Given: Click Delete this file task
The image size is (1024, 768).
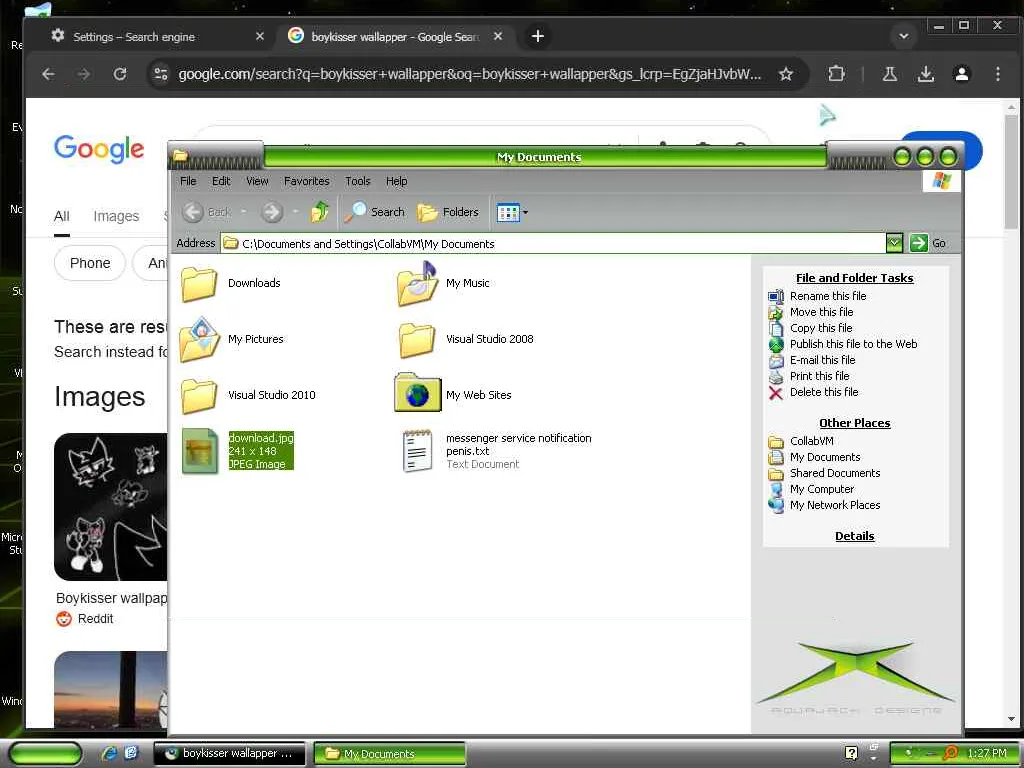Looking at the screenshot, I should 824,392.
